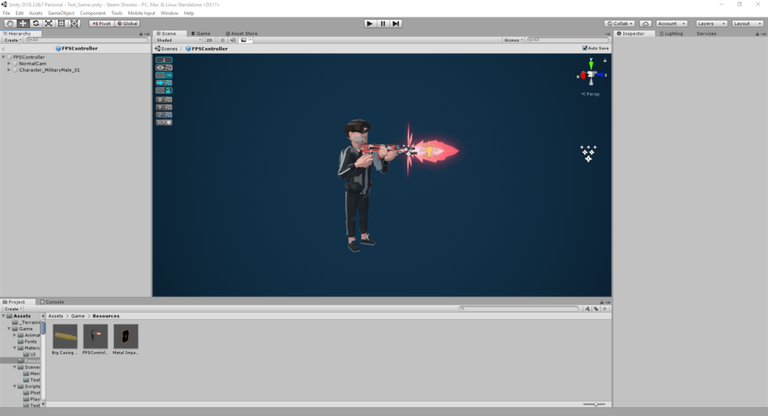Expand the NormalCam hierarchy item
Image resolution: width=768 pixels, height=416 pixels.
[9, 63]
